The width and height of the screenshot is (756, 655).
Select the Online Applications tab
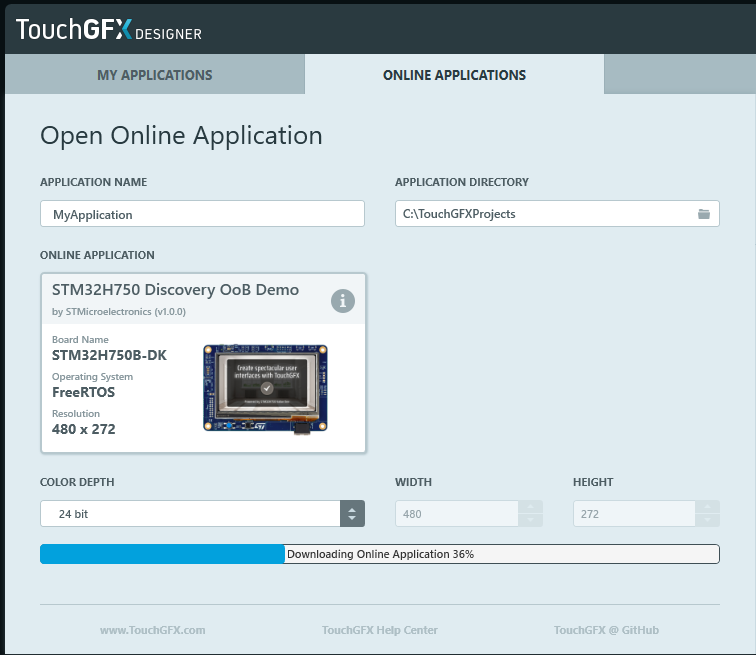click(454, 75)
